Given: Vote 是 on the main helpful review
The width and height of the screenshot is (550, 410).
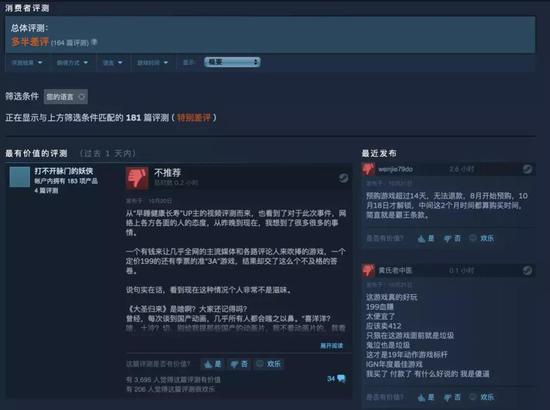Looking at the screenshot, I should click(212, 364).
